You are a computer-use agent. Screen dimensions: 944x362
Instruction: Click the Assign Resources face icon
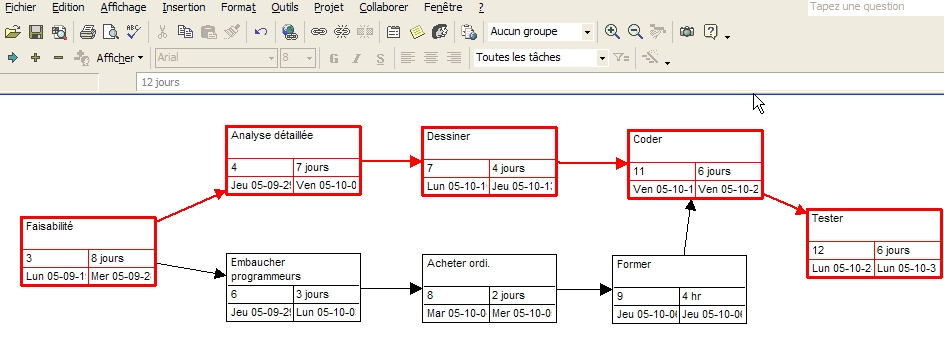[440, 32]
